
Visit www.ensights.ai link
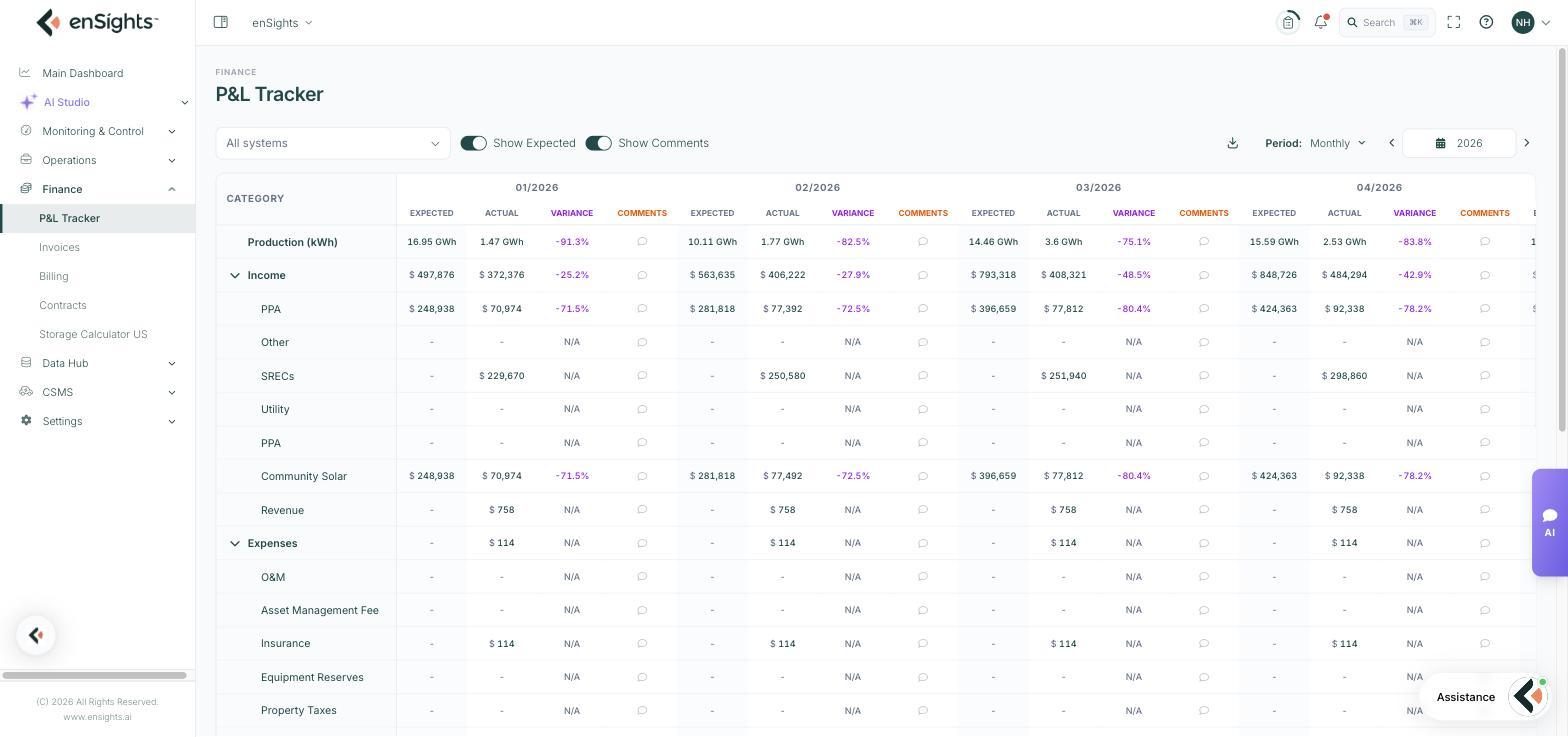click(97, 716)
